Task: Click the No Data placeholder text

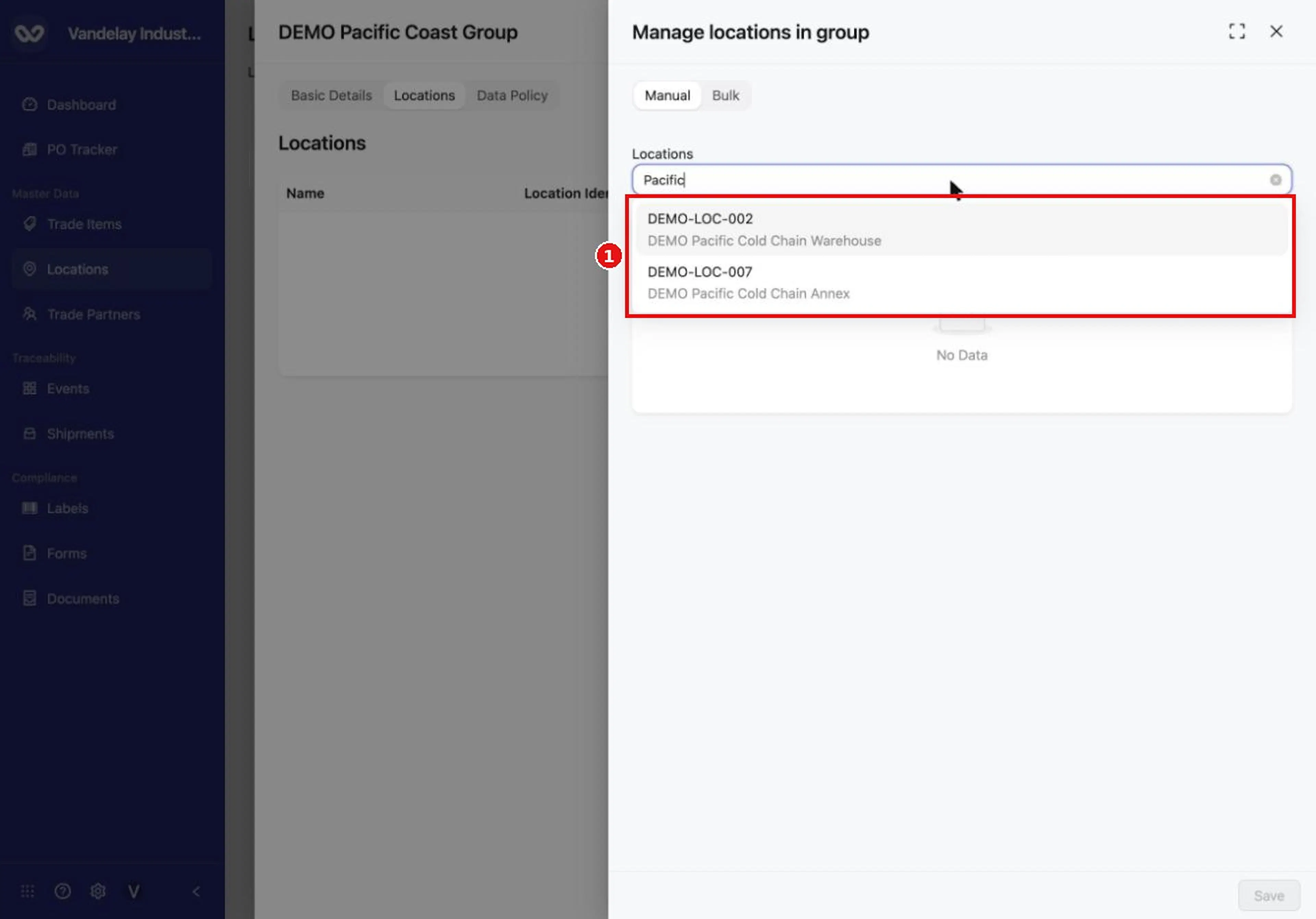Action: [962, 355]
